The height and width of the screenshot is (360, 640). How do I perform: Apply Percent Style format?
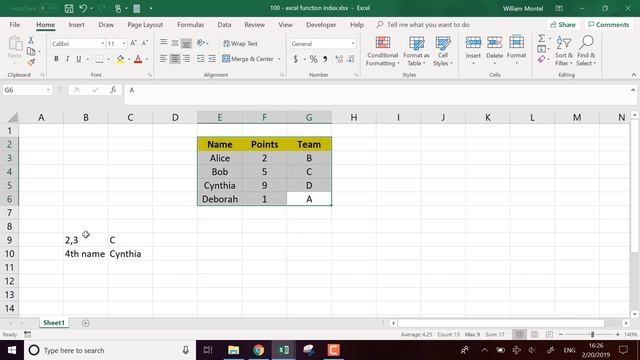pyautogui.click(x=313, y=59)
